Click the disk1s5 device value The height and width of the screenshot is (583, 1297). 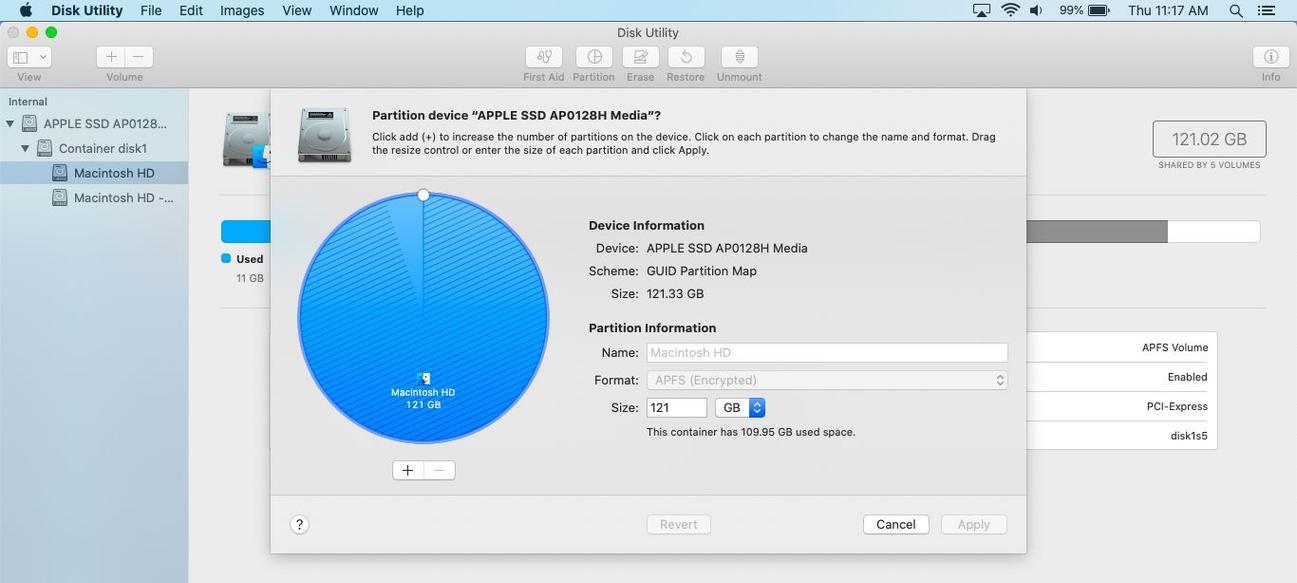coord(1189,436)
